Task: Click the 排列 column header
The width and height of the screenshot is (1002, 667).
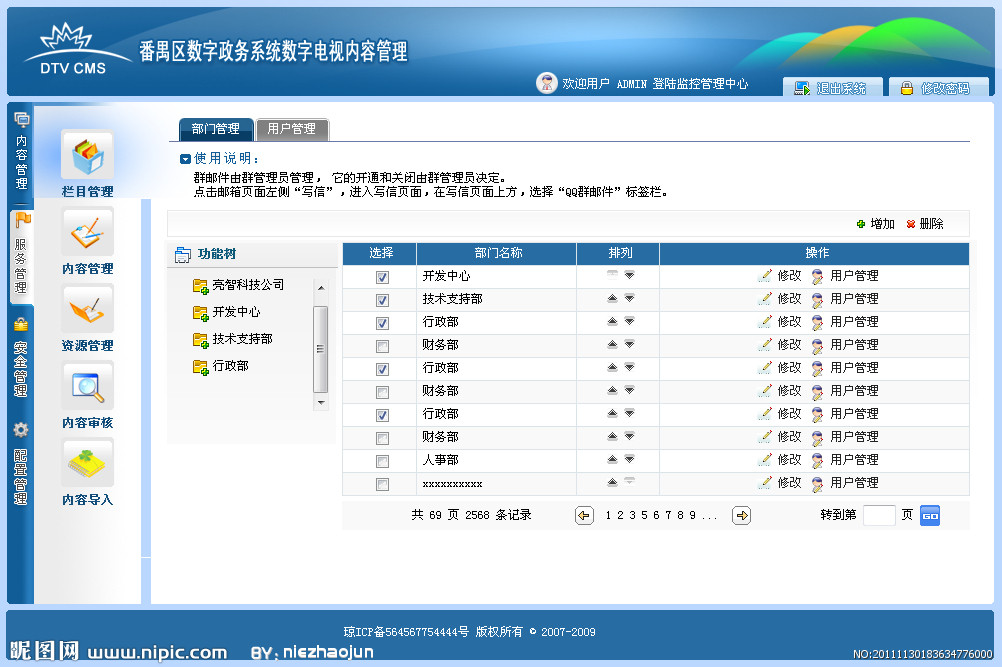Action: point(618,254)
